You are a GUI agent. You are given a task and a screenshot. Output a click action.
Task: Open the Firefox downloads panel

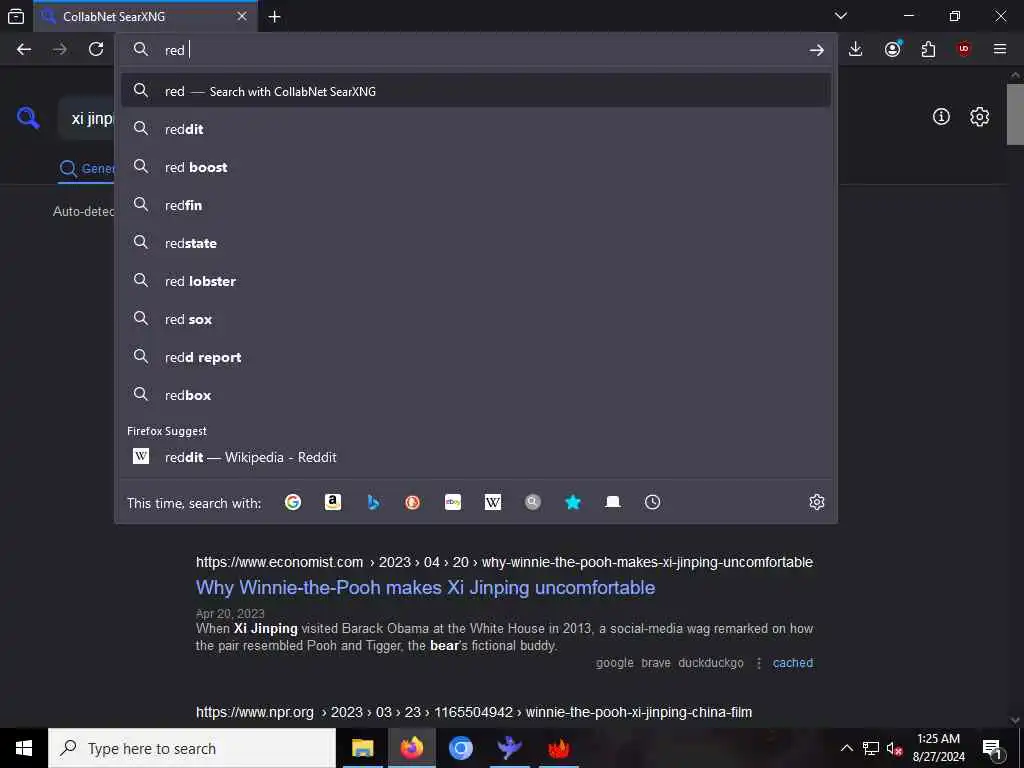click(x=856, y=50)
